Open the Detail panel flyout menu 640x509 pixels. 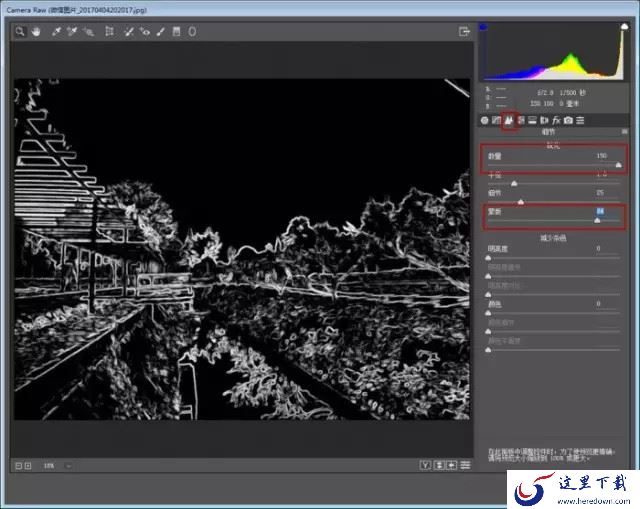pyautogui.click(x=624, y=131)
